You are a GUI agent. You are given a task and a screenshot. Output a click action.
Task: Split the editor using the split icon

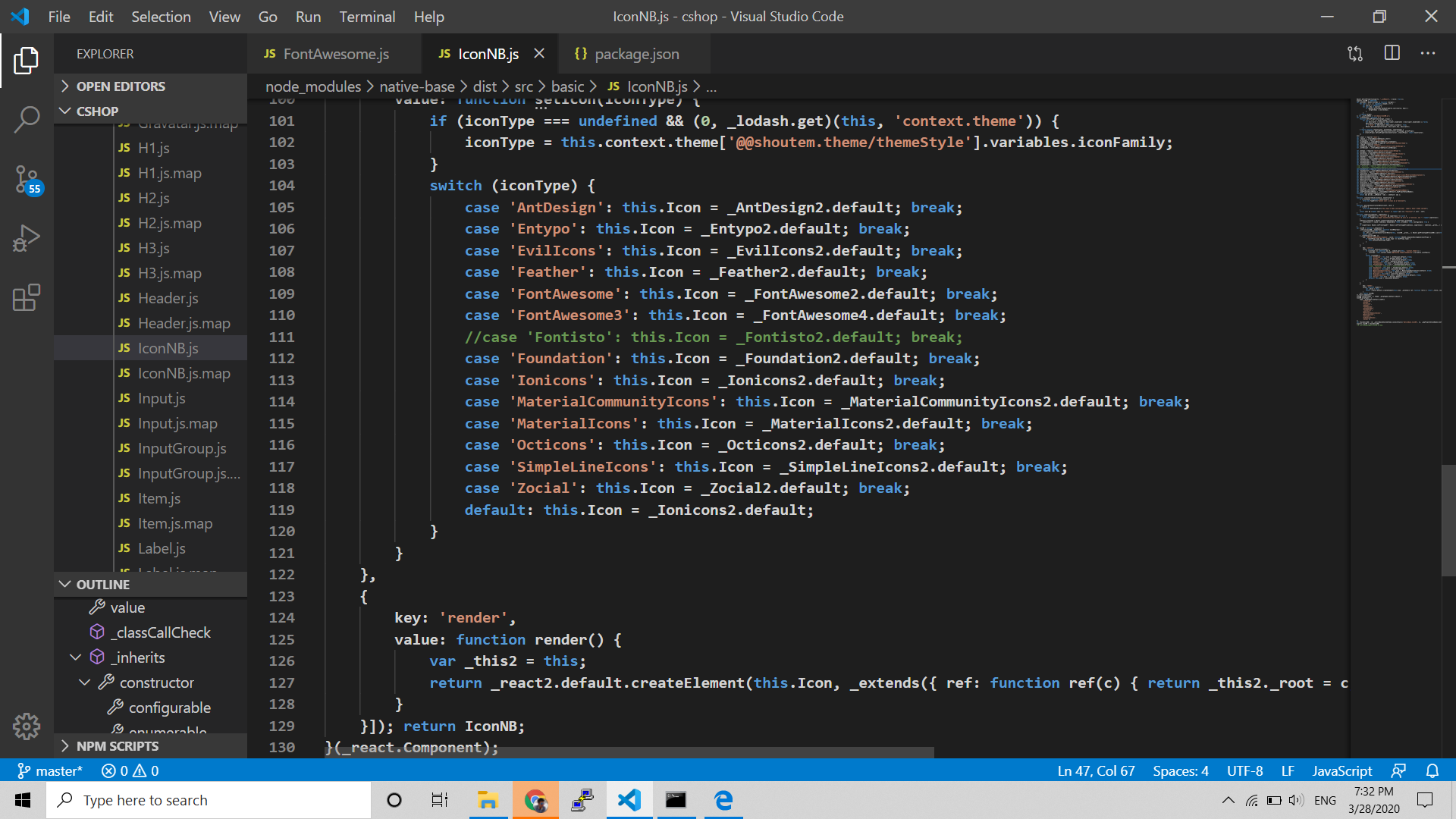[1393, 53]
